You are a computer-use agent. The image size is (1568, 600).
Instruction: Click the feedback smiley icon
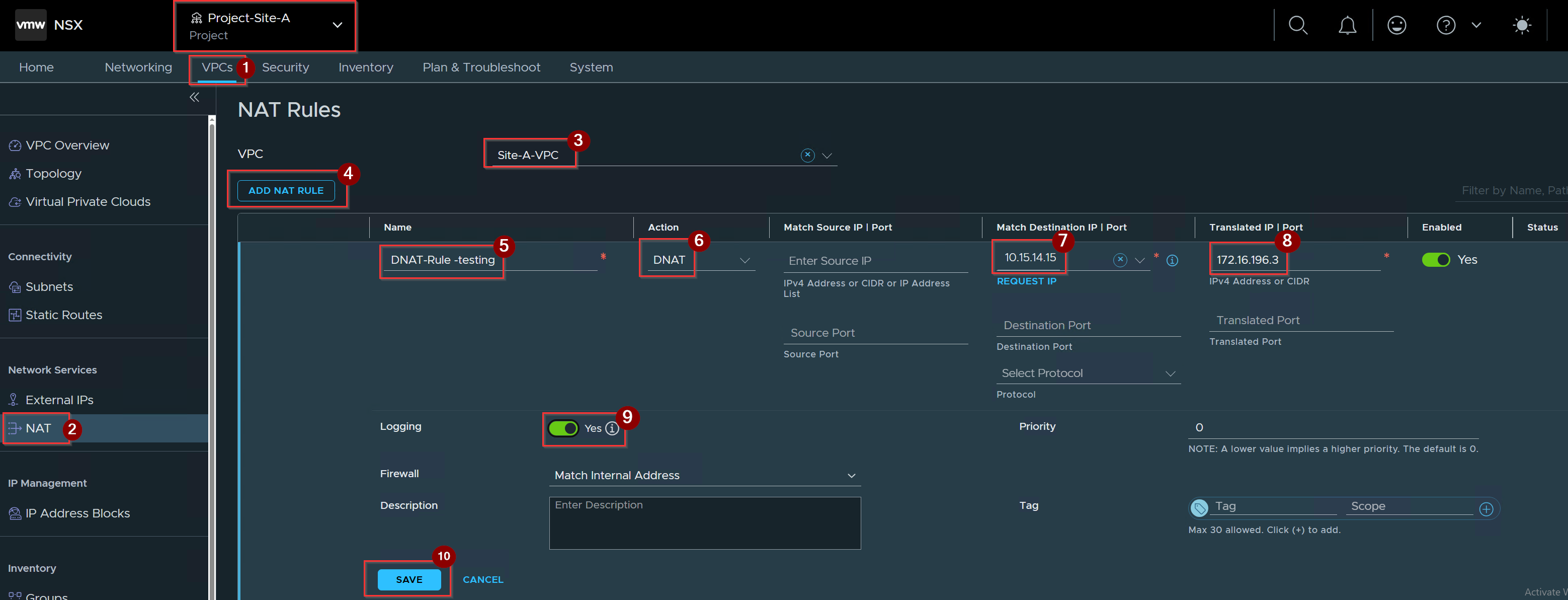click(1396, 25)
